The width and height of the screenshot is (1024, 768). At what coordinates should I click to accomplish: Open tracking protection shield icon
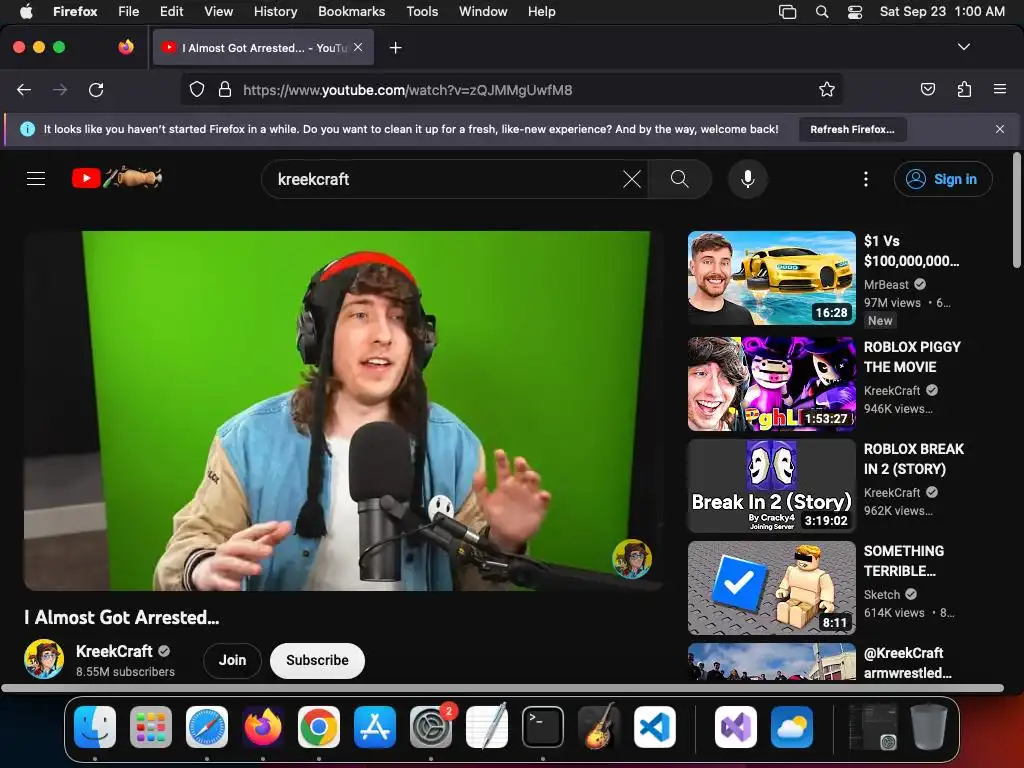coord(197,89)
